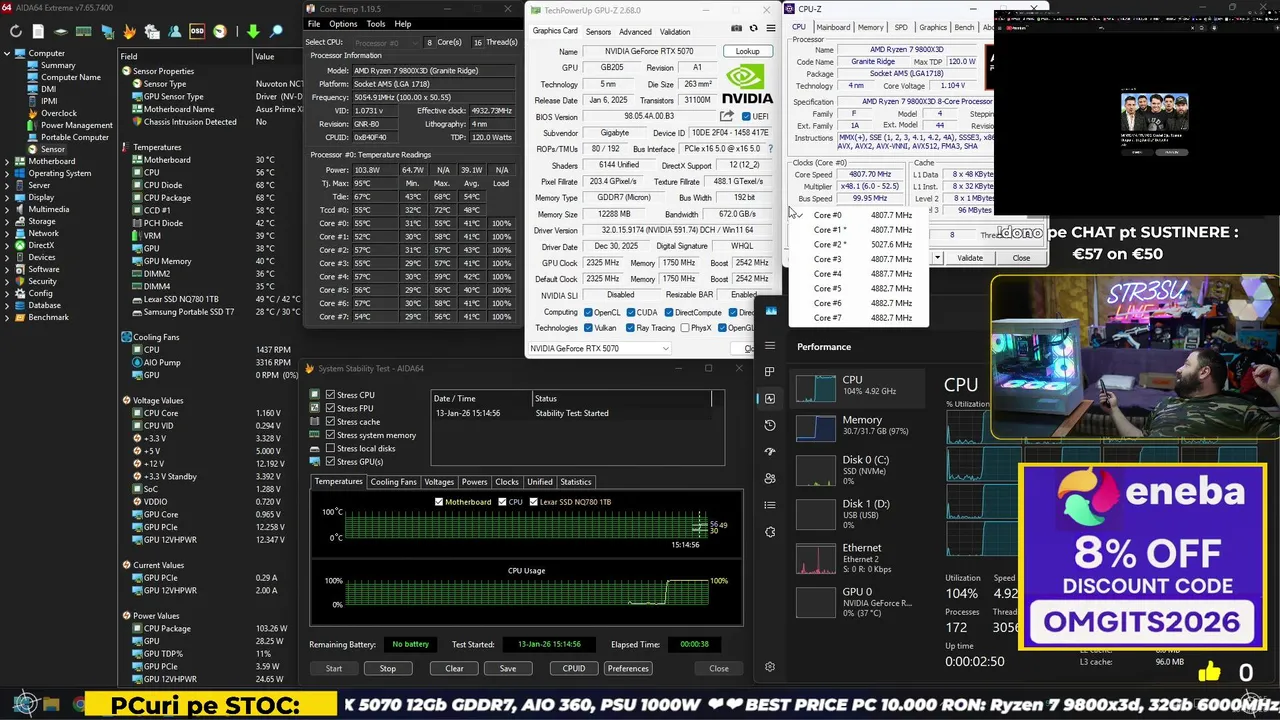Open Task Manager Processes icon
The height and width of the screenshot is (720, 1280).
click(x=770, y=372)
